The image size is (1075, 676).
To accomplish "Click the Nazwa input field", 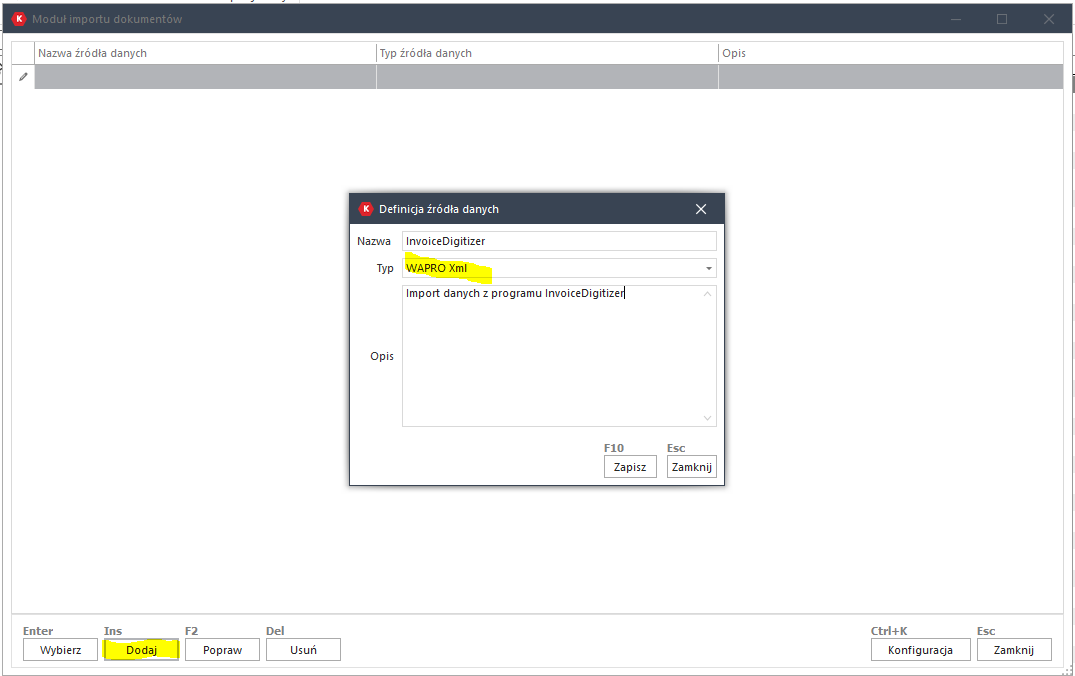I will (559, 241).
